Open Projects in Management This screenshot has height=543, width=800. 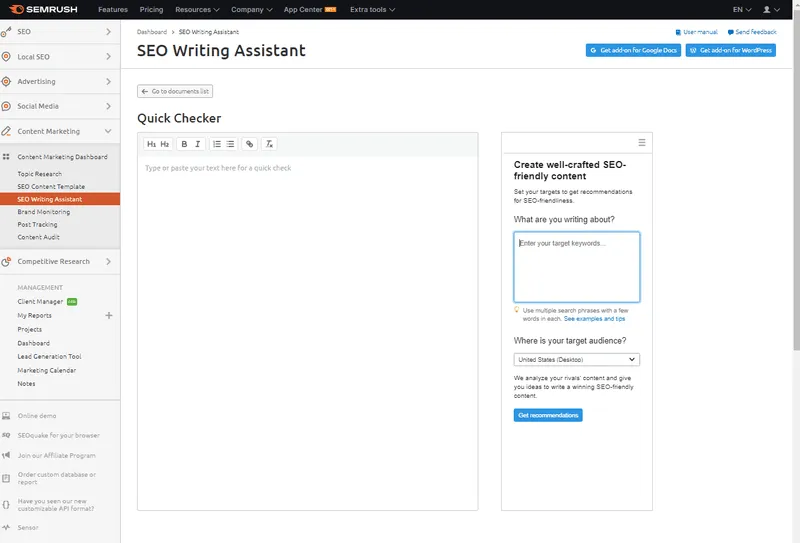30,330
